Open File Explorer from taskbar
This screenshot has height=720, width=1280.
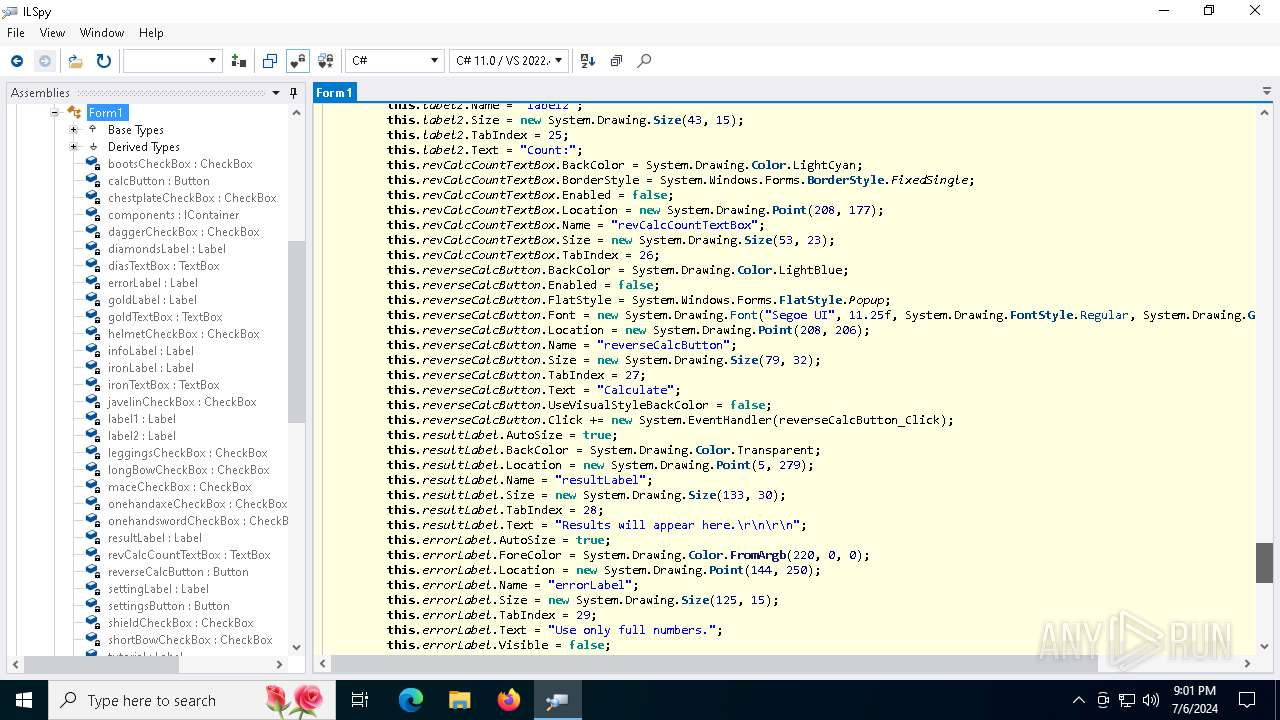click(x=459, y=700)
